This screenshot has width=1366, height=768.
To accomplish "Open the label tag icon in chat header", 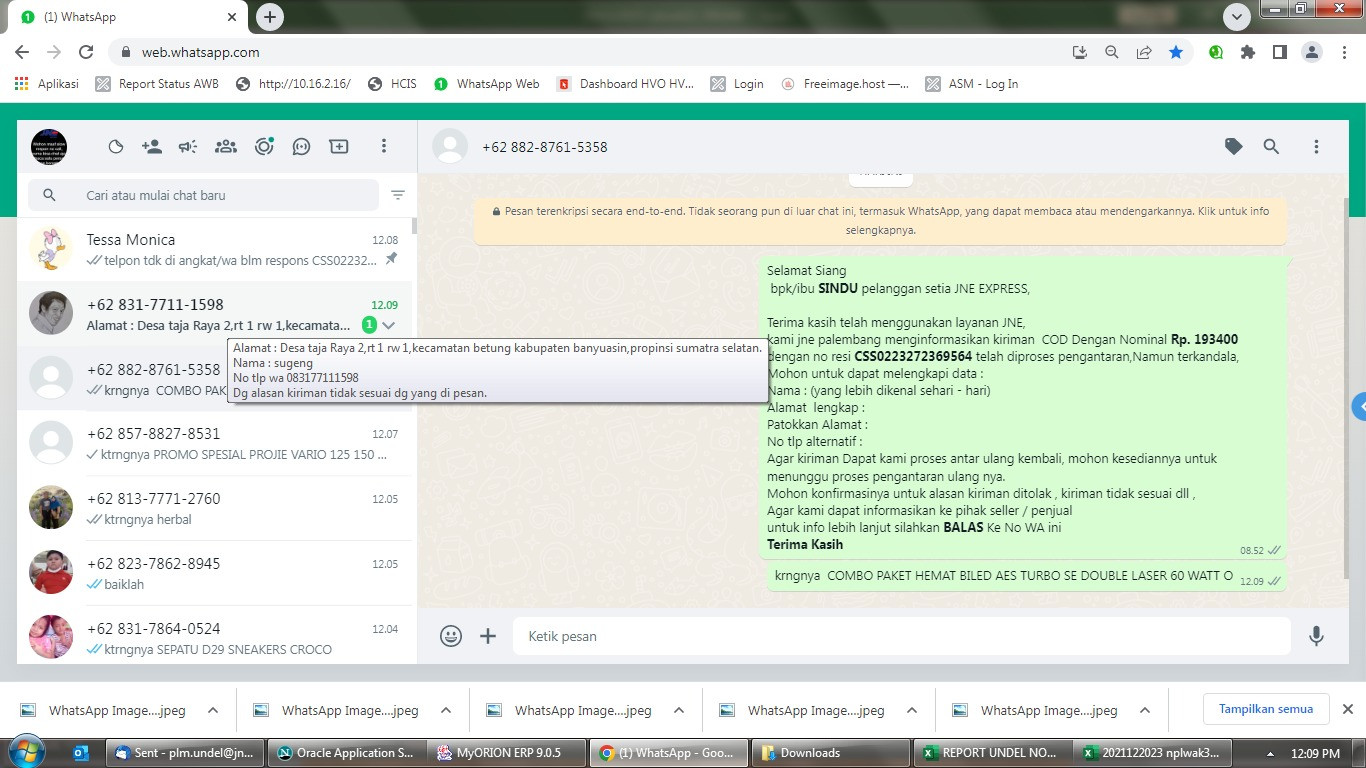I will click(x=1234, y=147).
